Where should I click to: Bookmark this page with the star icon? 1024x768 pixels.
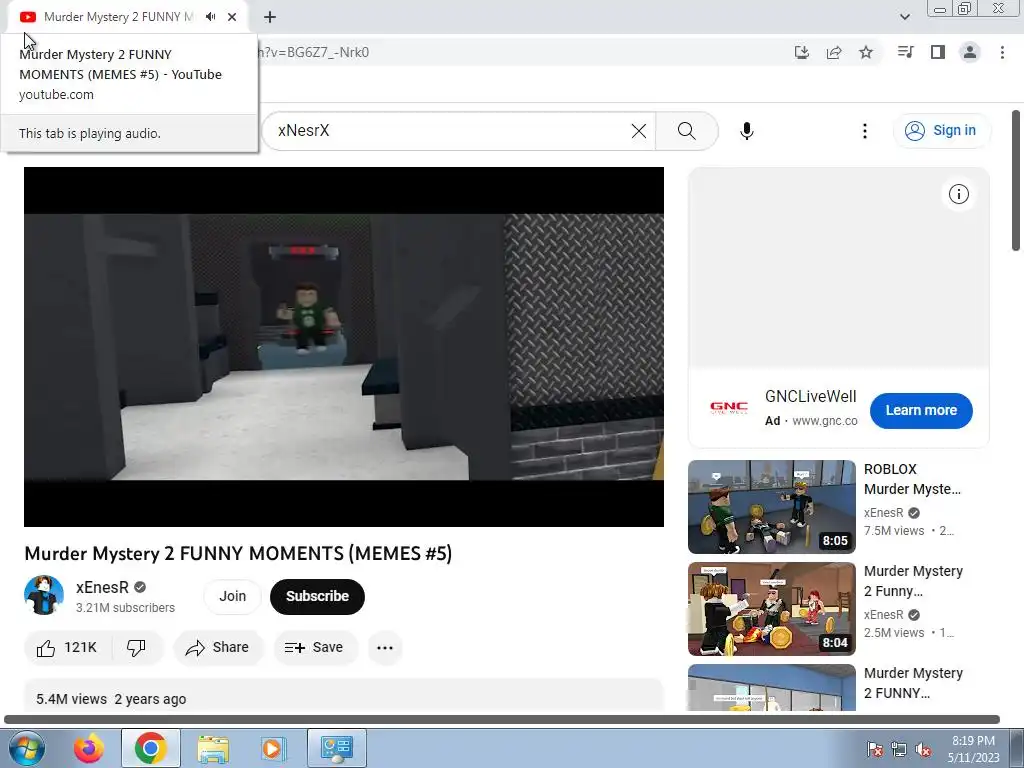(866, 52)
